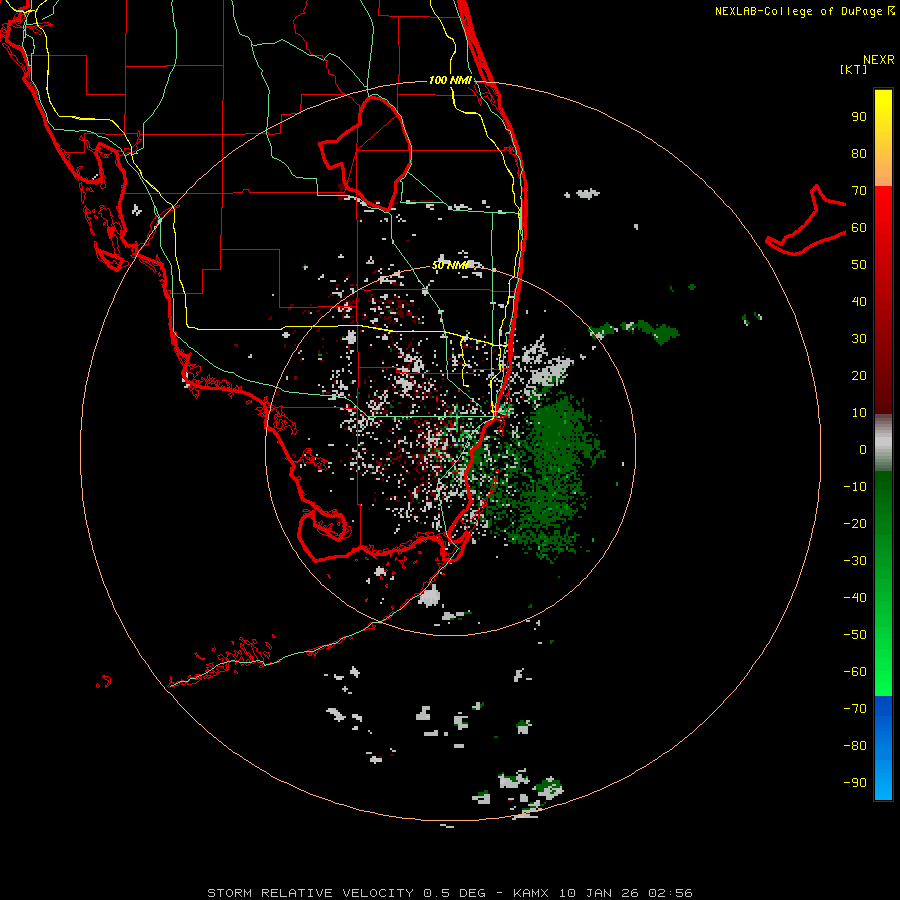Click the 30 value on the velocity scale
The width and height of the screenshot is (900, 900).
point(859,339)
